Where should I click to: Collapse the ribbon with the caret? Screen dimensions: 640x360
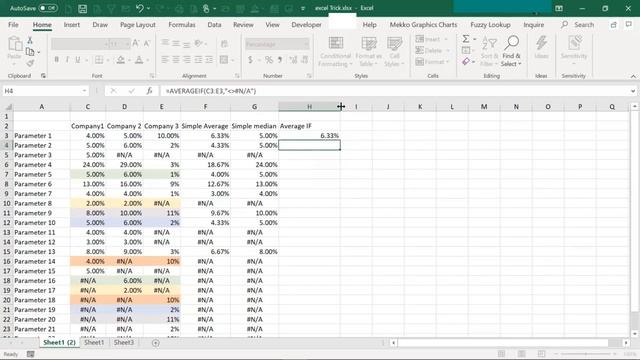pos(633,76)
